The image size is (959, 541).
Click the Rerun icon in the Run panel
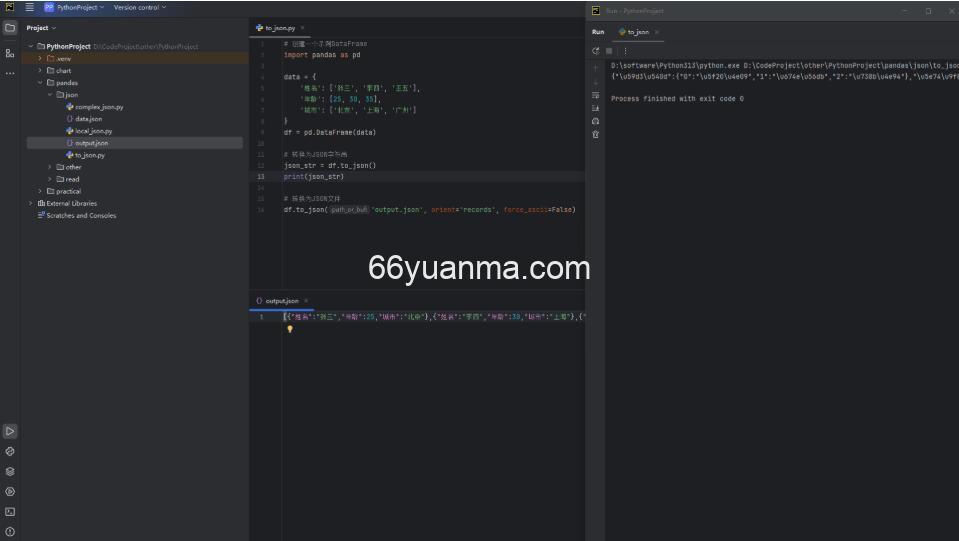[x=596, y=51]
